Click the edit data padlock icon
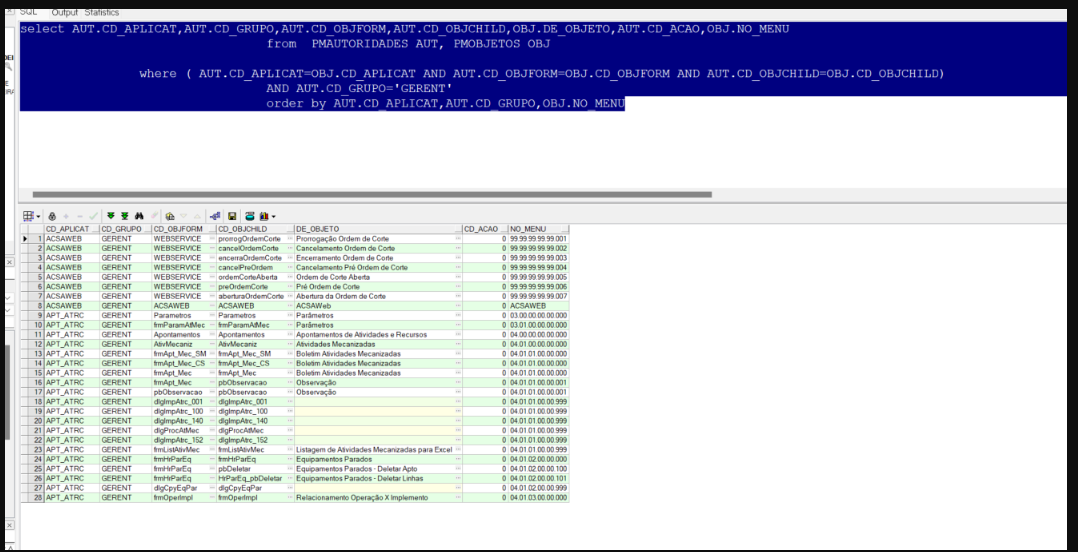The width and height of the screenshot is (1078, 552). tap(52, 216)
